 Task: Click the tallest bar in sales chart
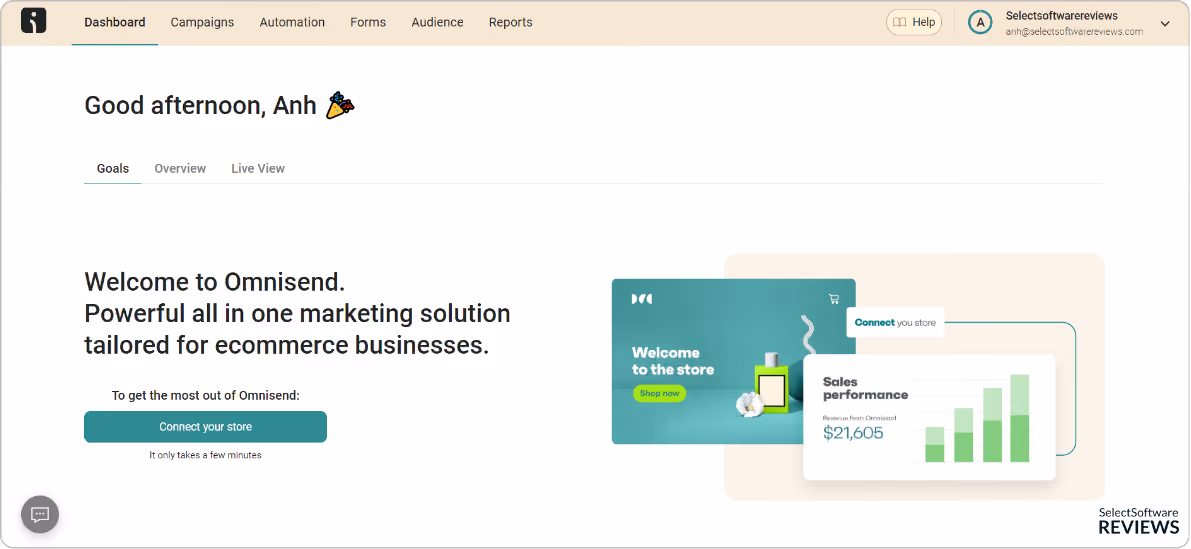point(1019,418)
